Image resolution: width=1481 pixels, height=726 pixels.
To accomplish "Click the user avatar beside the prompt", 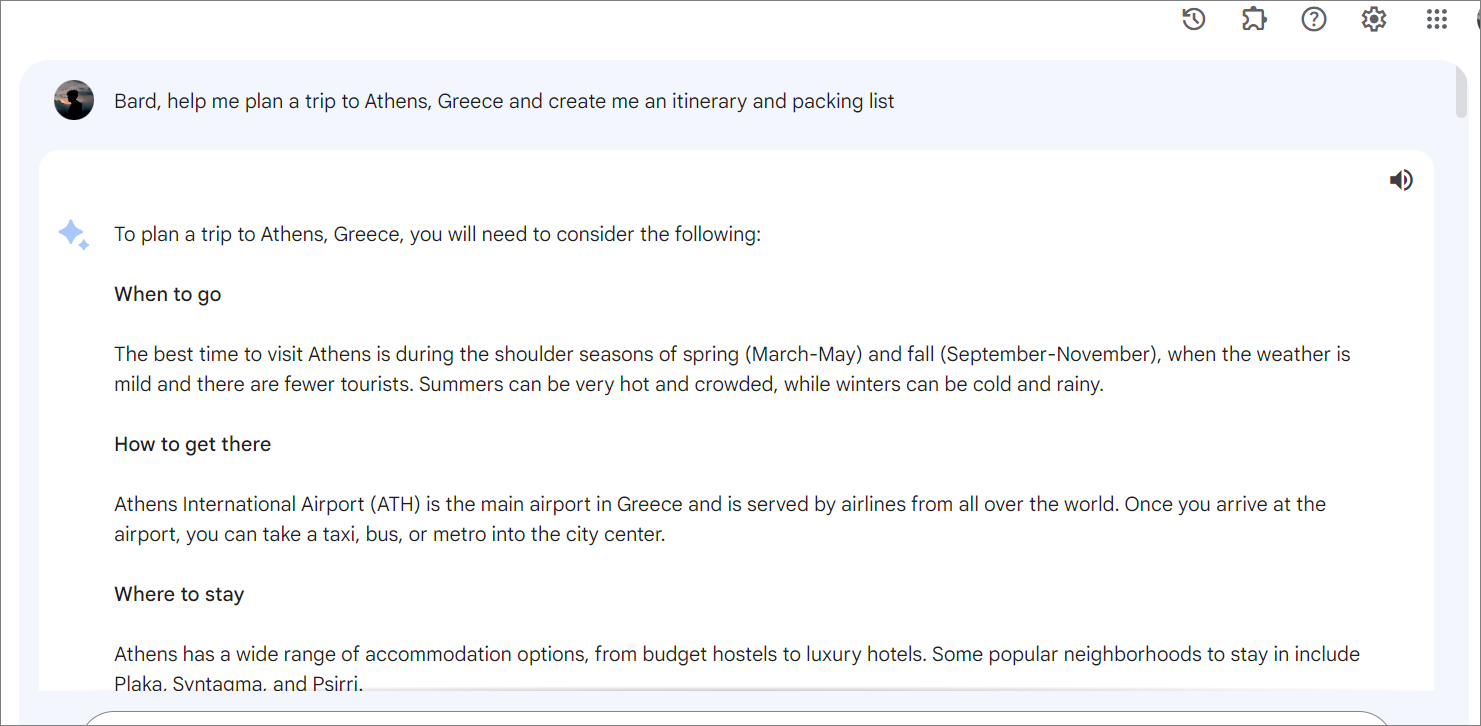I will 74,100.
